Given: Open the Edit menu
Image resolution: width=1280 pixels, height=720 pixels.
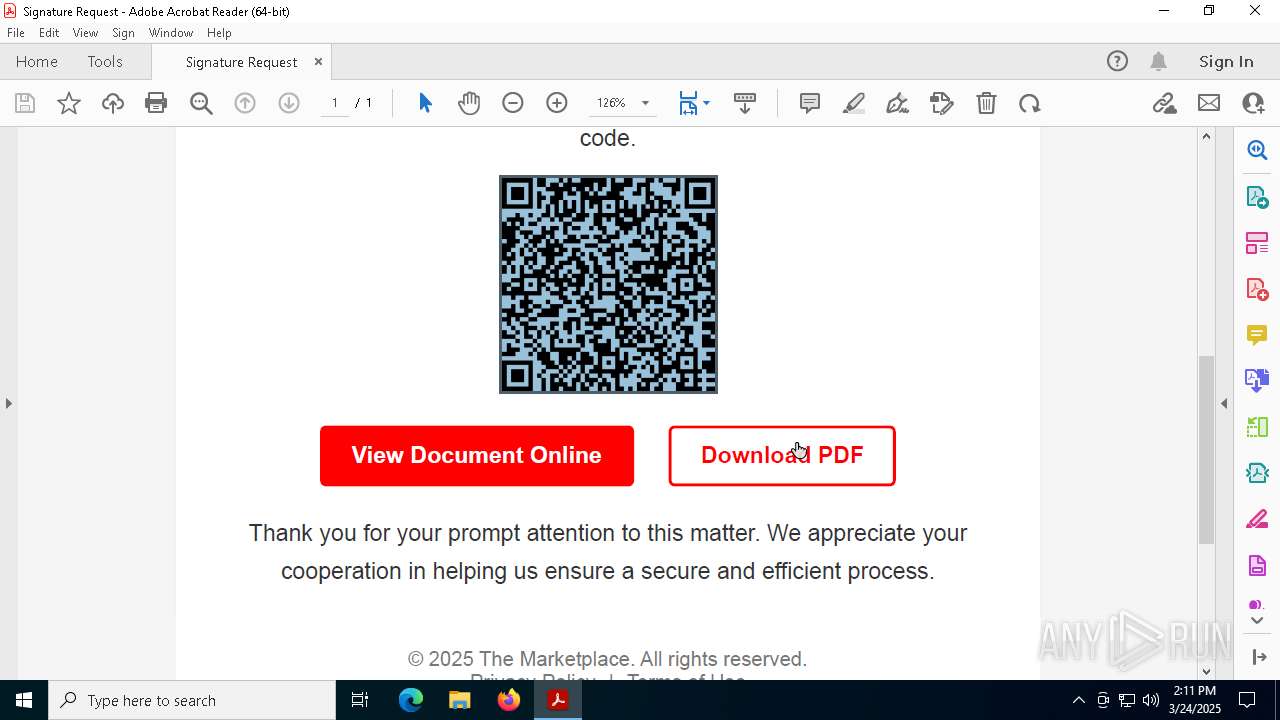Looking at the screenshot, I should pyautogui.click(x=49, y=32).
